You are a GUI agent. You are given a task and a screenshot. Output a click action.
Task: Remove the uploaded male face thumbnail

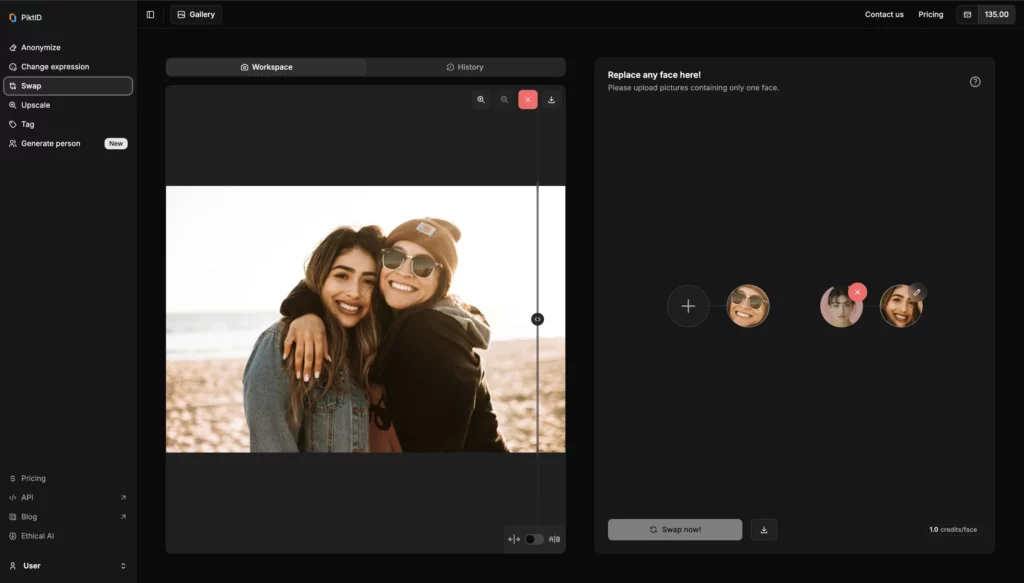[857, 292]
